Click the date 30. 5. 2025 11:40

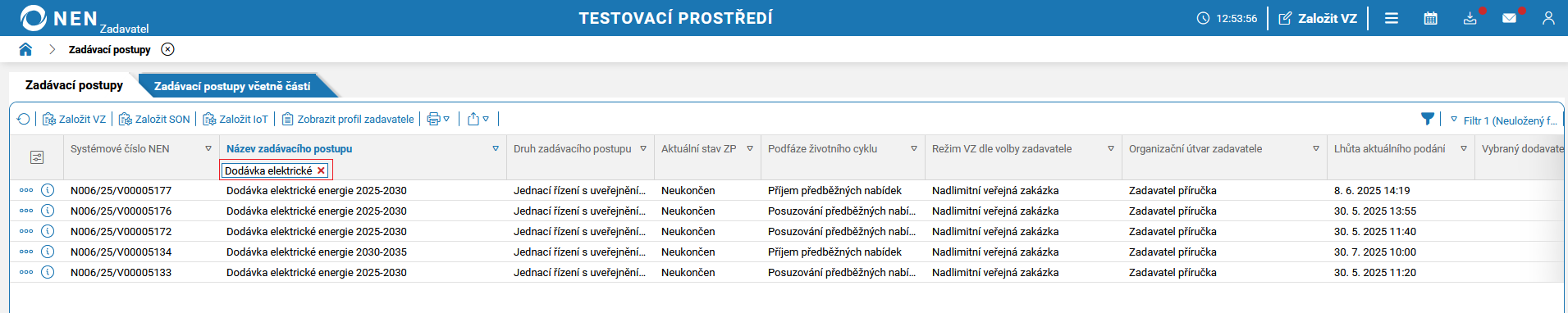[1375, 231]
